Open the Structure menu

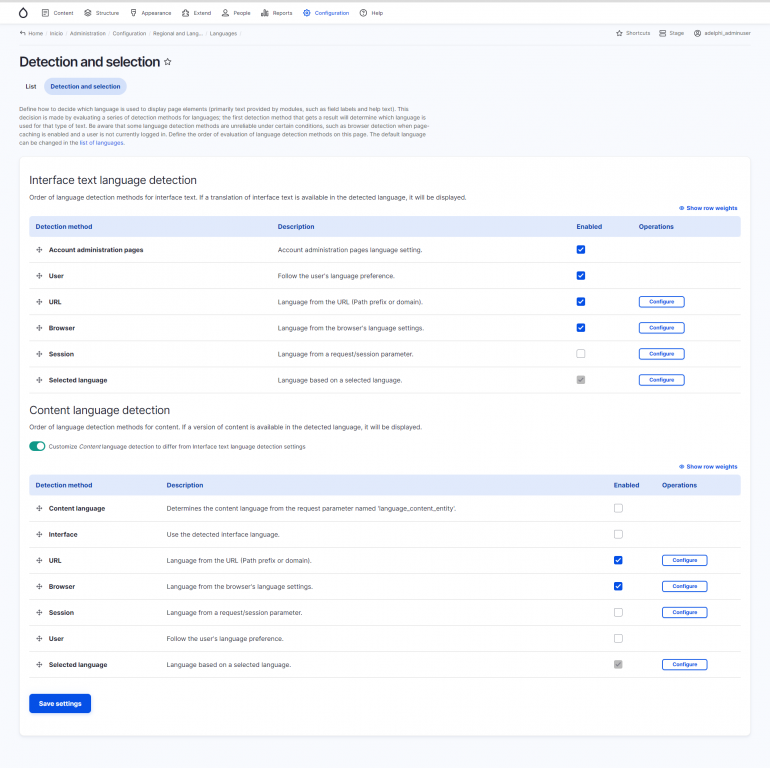tap(100, 13)
